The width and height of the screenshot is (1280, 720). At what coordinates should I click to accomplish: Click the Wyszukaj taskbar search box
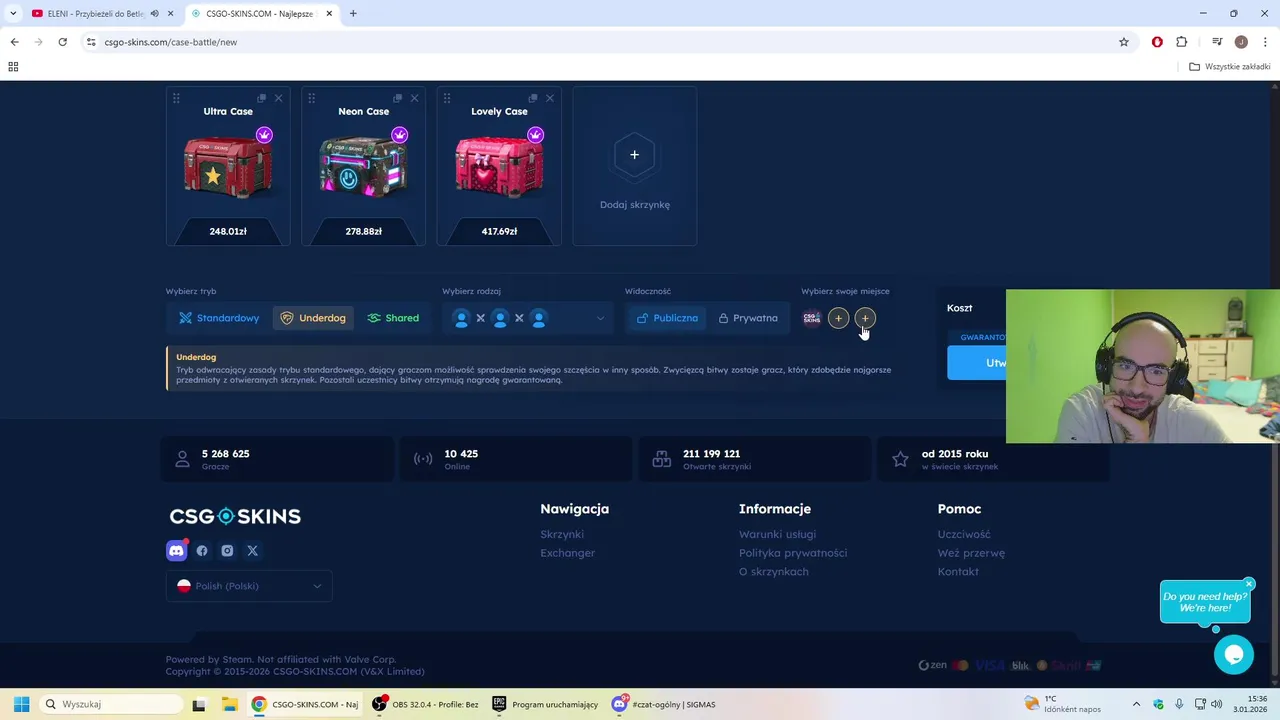[109, 704]
